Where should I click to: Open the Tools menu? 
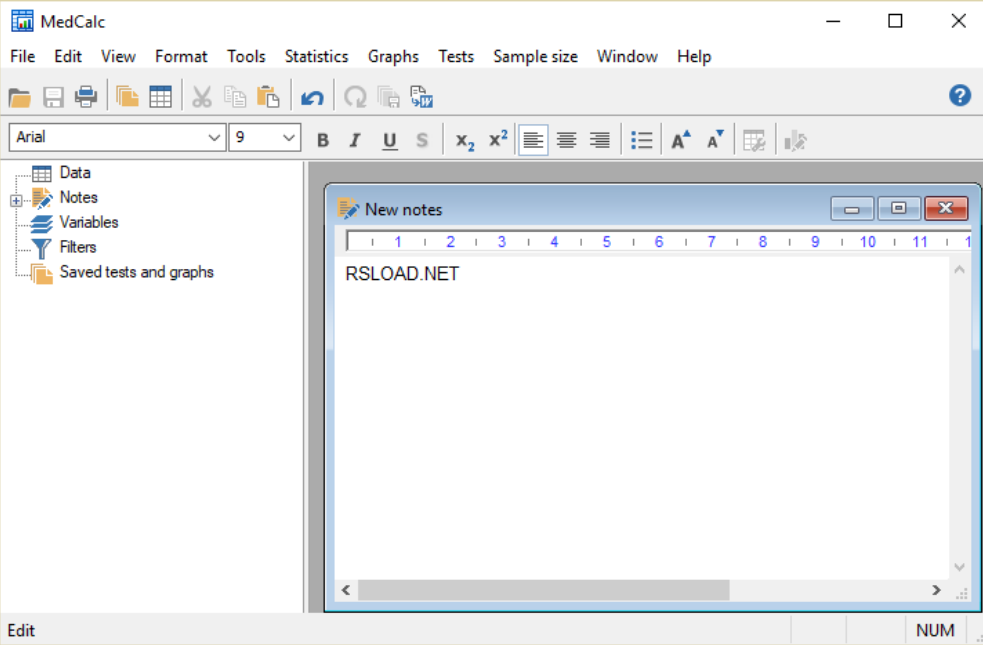(246, 56)
